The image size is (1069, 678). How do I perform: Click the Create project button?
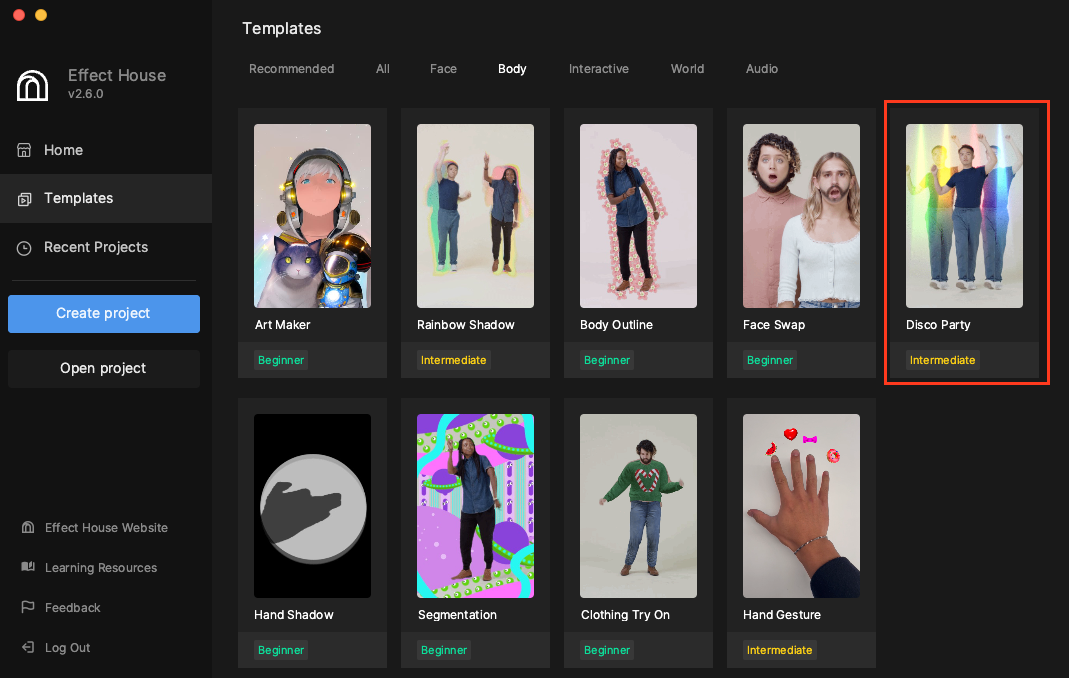[104, 314]
